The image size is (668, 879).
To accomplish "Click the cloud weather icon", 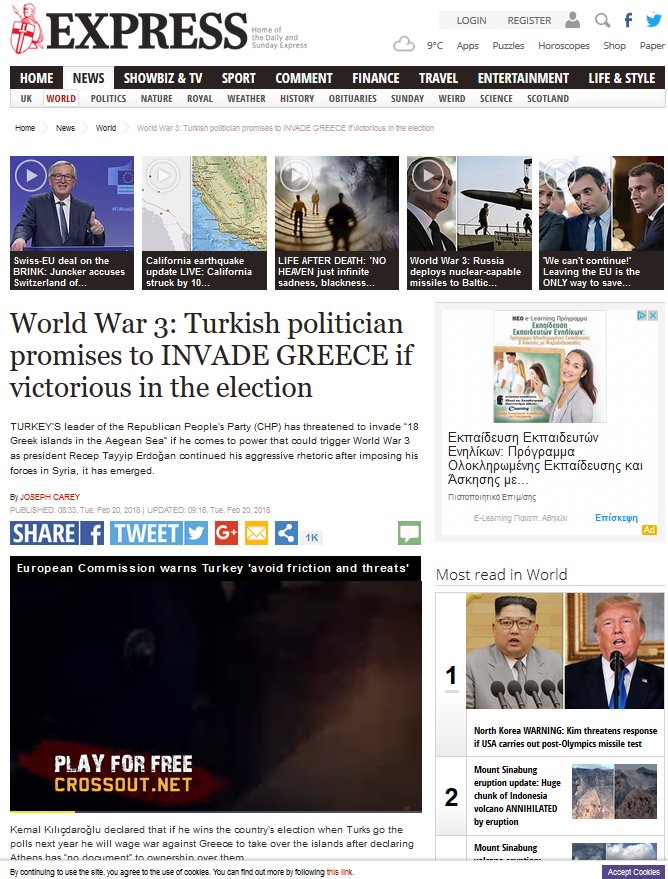I will [x=403, y=44].
